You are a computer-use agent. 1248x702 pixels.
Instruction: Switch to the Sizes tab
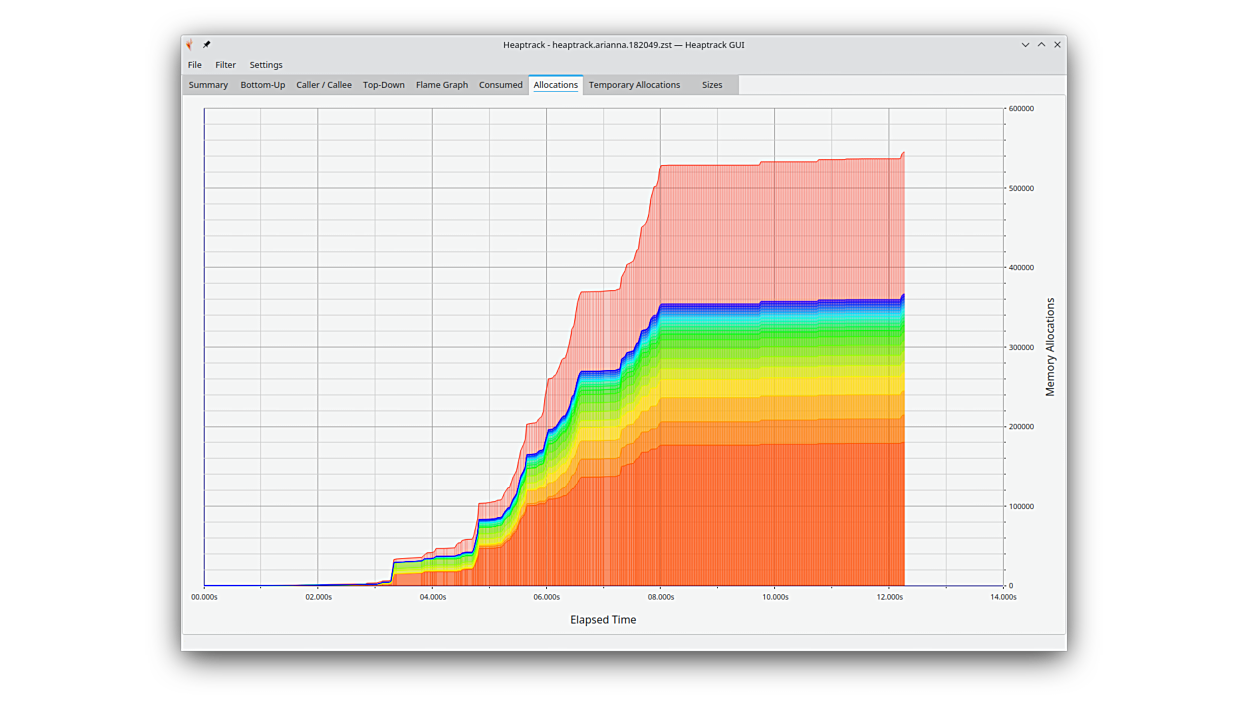click(x=711, y=85)
